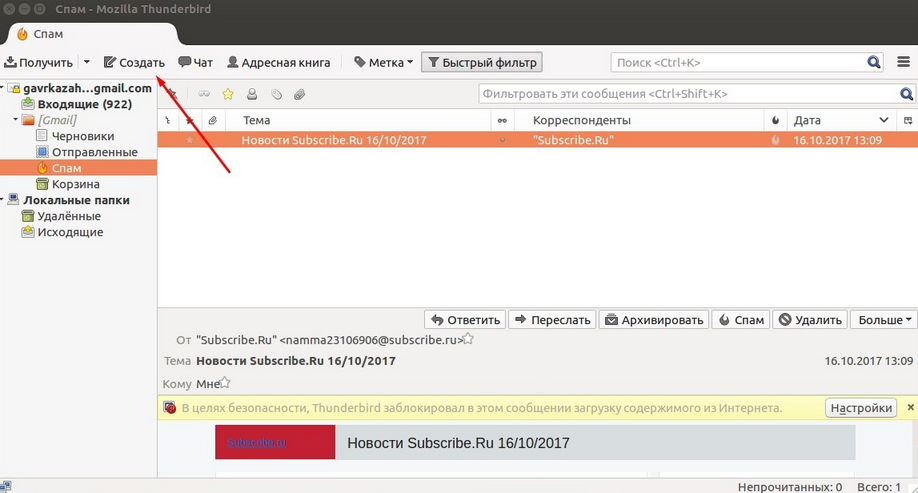Toggle the contacts quick filter icon
This screenshot has height=493, width=918.
[252, 94]
